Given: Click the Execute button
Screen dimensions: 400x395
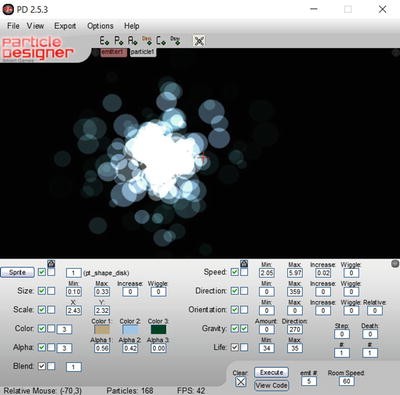Looking at the screenshot, I should coord(272,372).
